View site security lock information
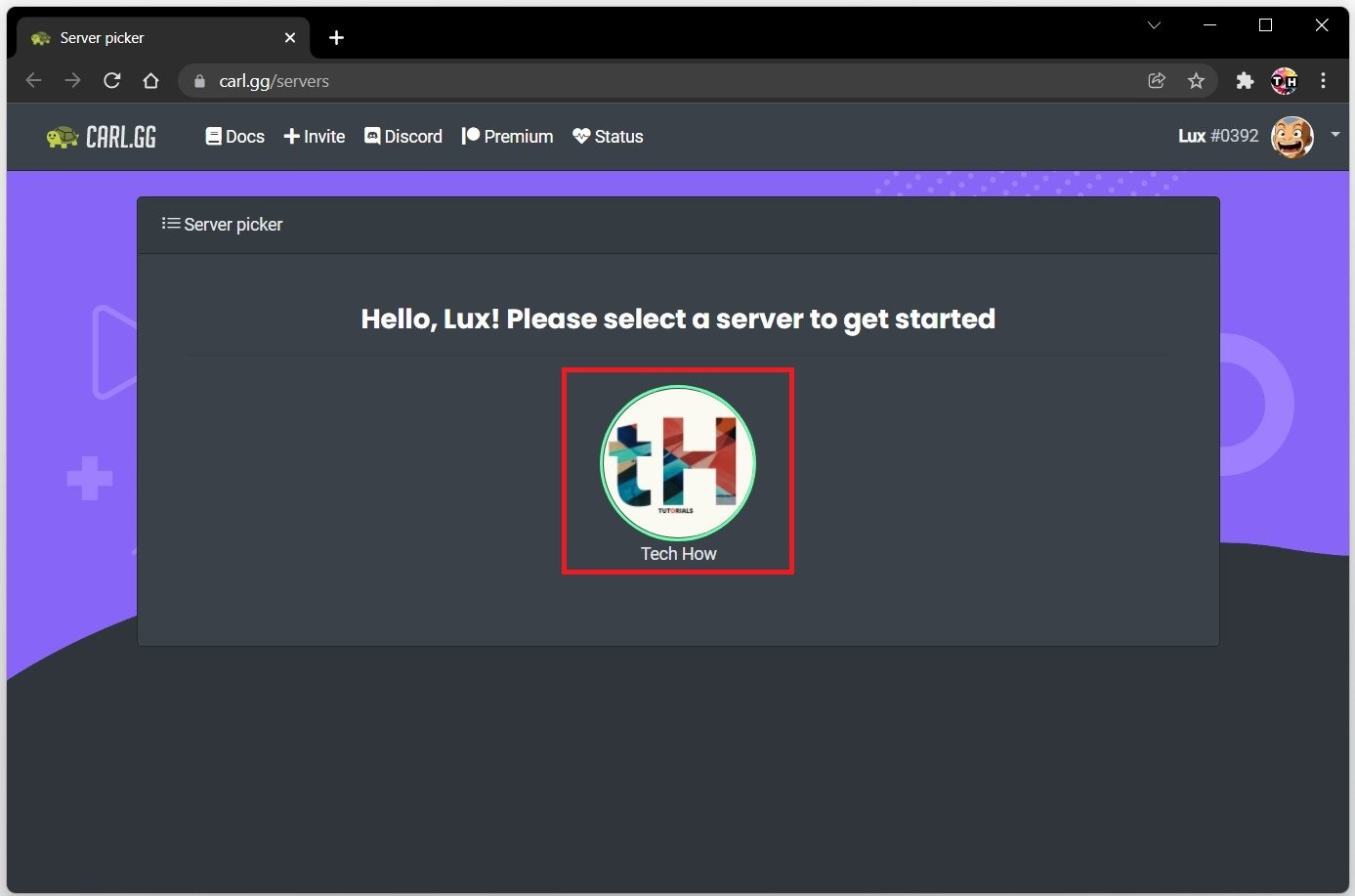 tap(199, 81)
